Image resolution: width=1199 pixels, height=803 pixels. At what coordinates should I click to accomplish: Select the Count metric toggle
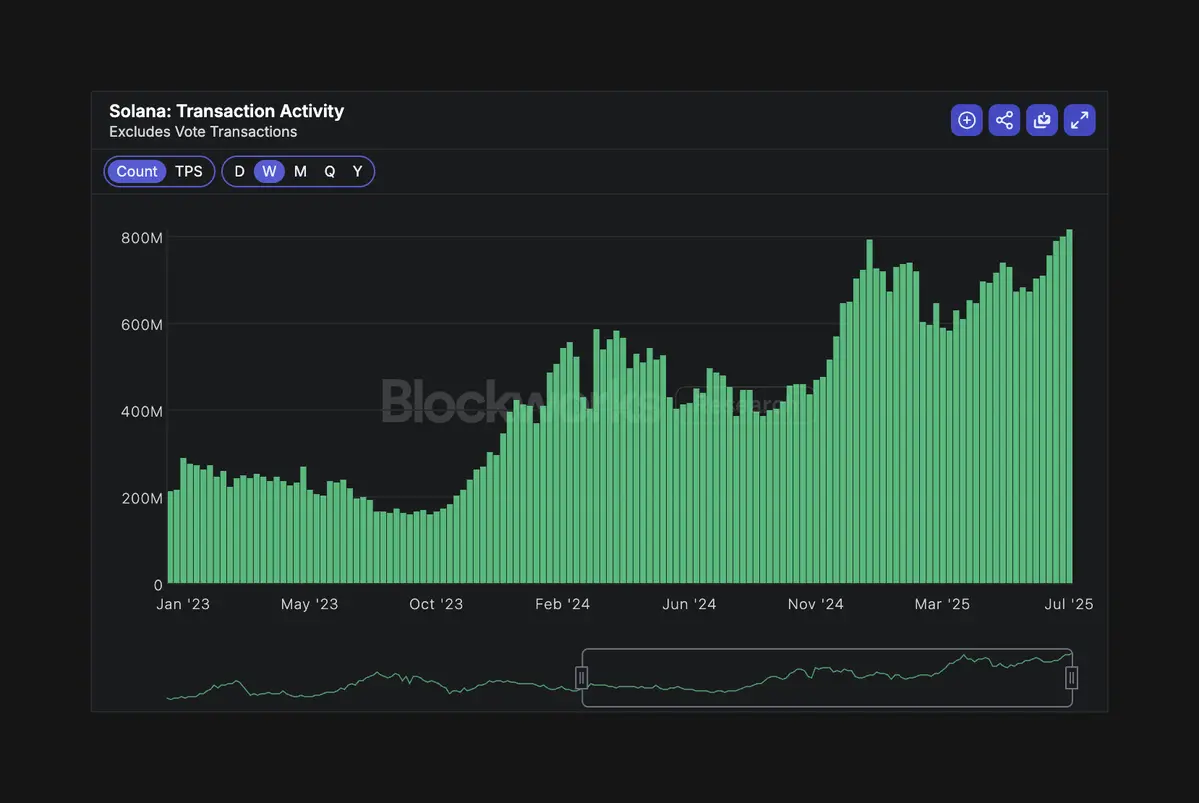click(137, 171)
